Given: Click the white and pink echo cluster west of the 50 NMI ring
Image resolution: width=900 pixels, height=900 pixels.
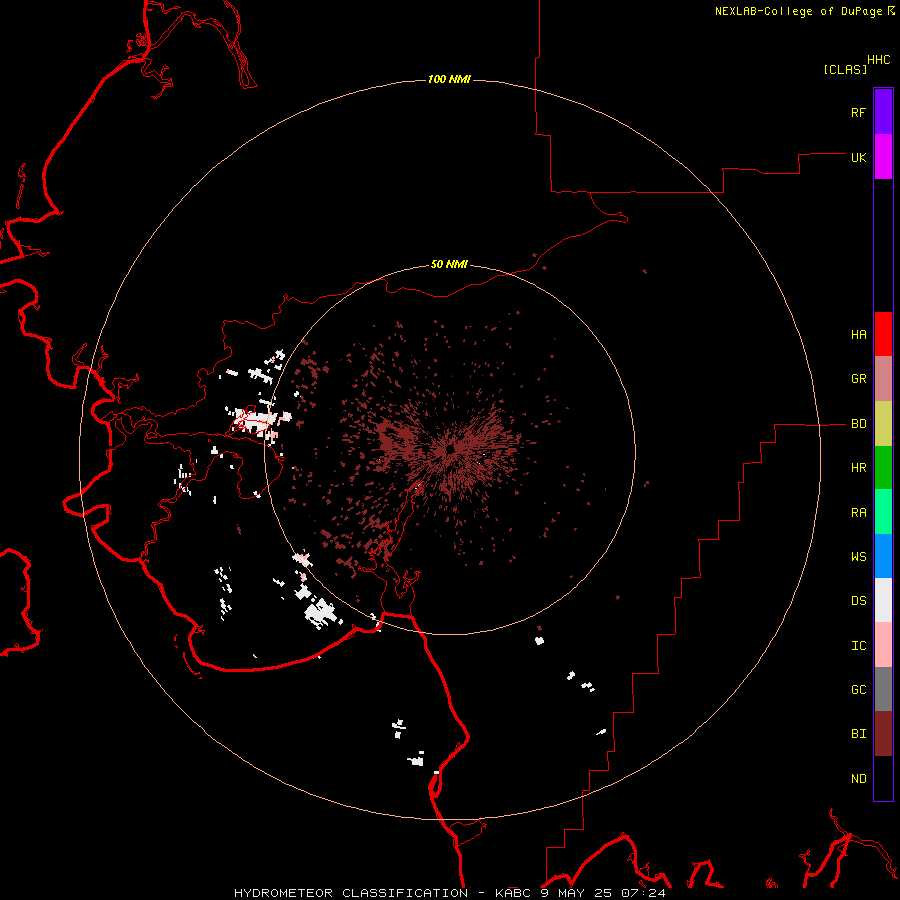Looking at the screenshot, I should point(260,421).
